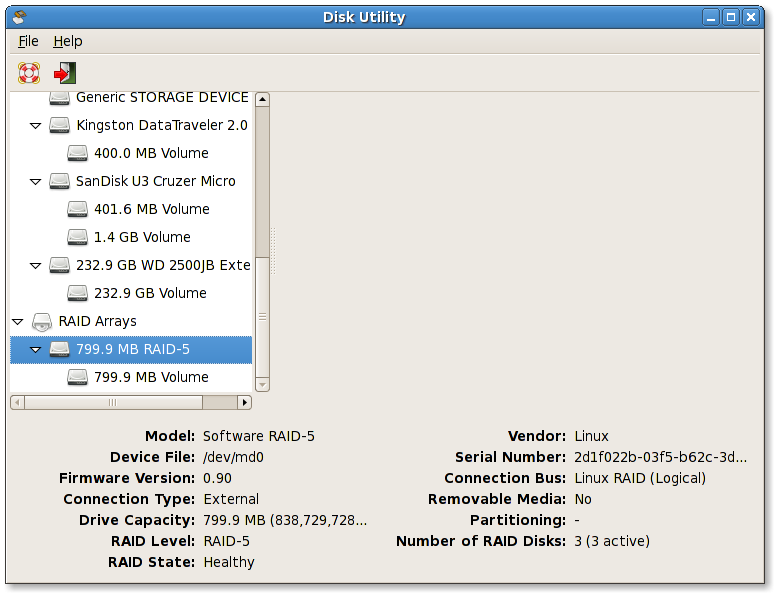Click the Serial Number value 2d1f022b
Screen dimensions: 774x593
click(660, 458)
